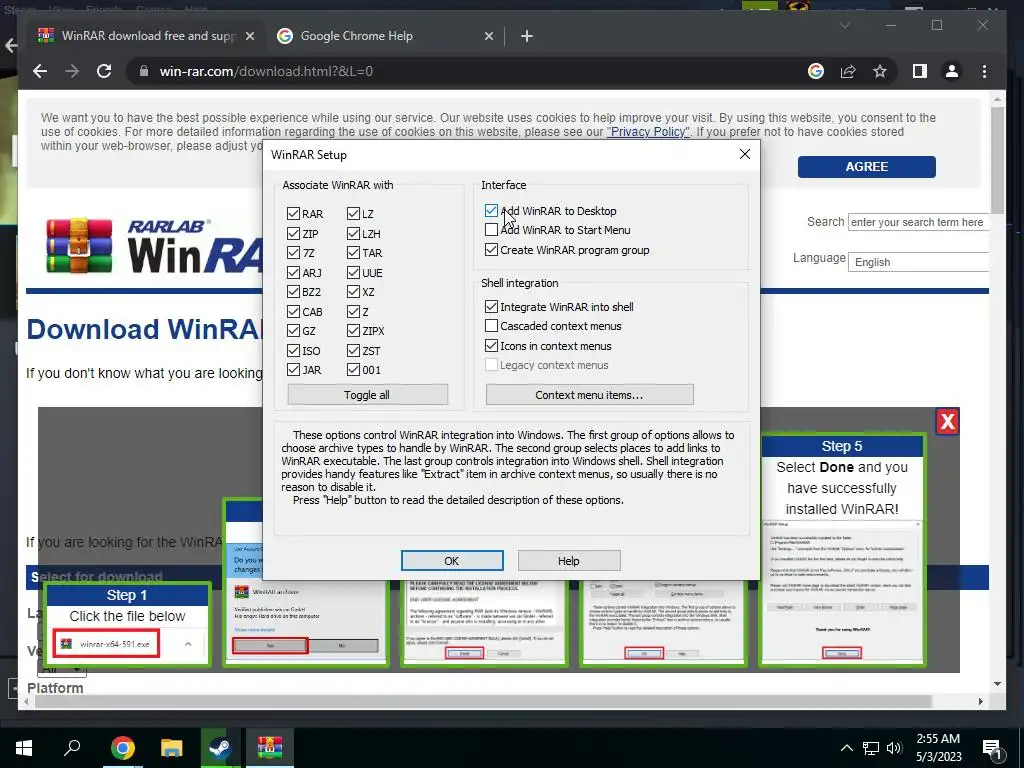Toggle the CAB association checkbox
The image size is (1024, 768).
[x=293, y=312]
